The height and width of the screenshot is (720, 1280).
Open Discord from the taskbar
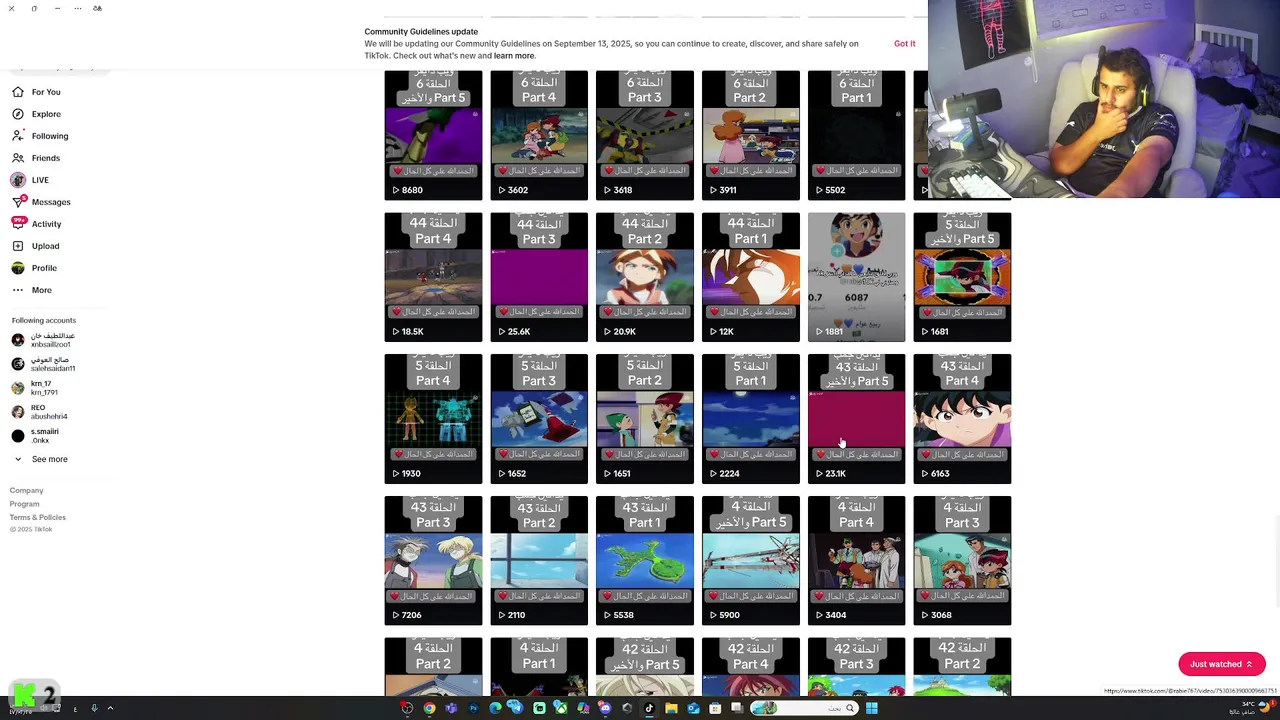(x=605, y=708)
